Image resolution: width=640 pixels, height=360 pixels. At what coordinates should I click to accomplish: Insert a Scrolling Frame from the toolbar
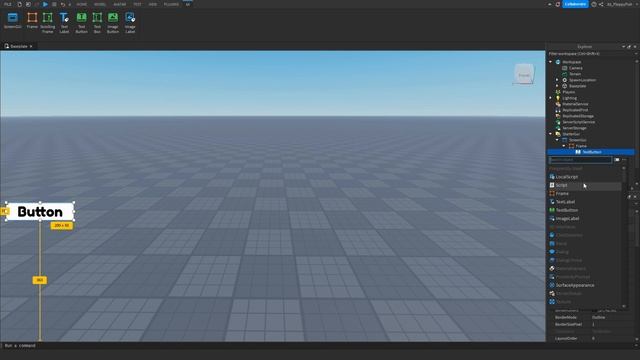pyautogui.click(x=47, y=23)
